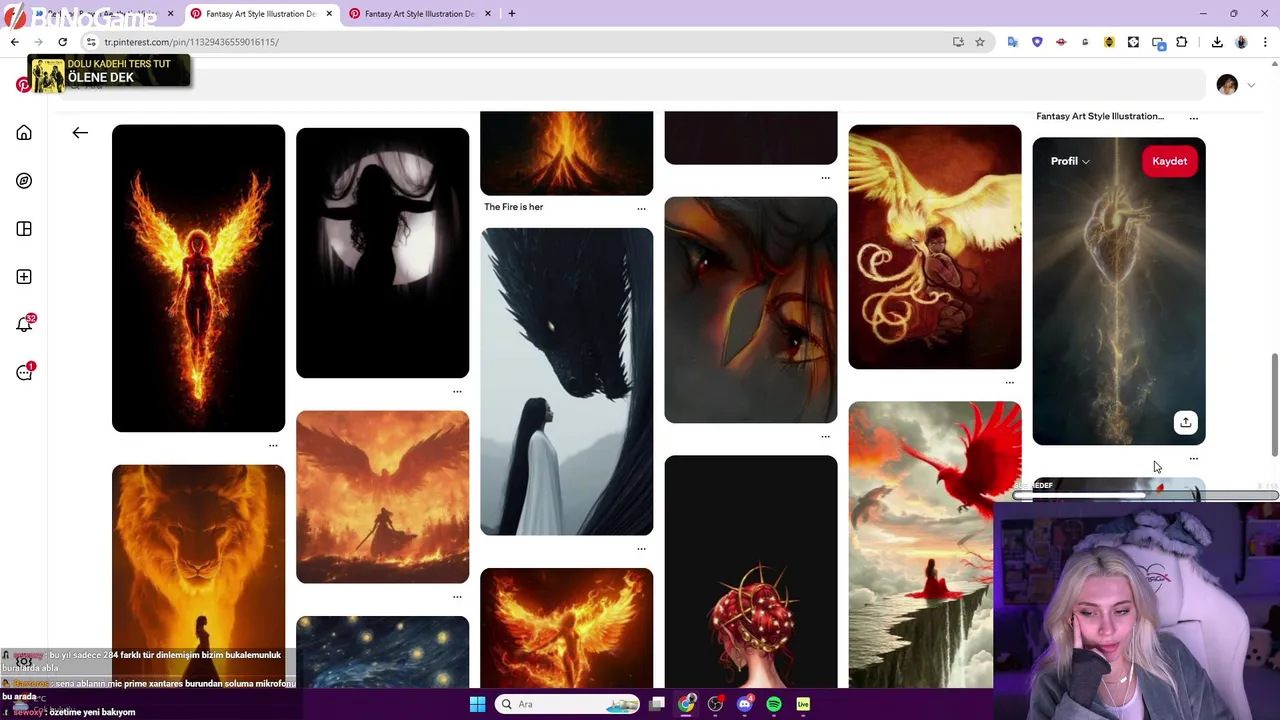This screenshot has width=1280, height=720.
Task: Open Pinterest home from the sidebar
Action: click(x=24, y=133)
